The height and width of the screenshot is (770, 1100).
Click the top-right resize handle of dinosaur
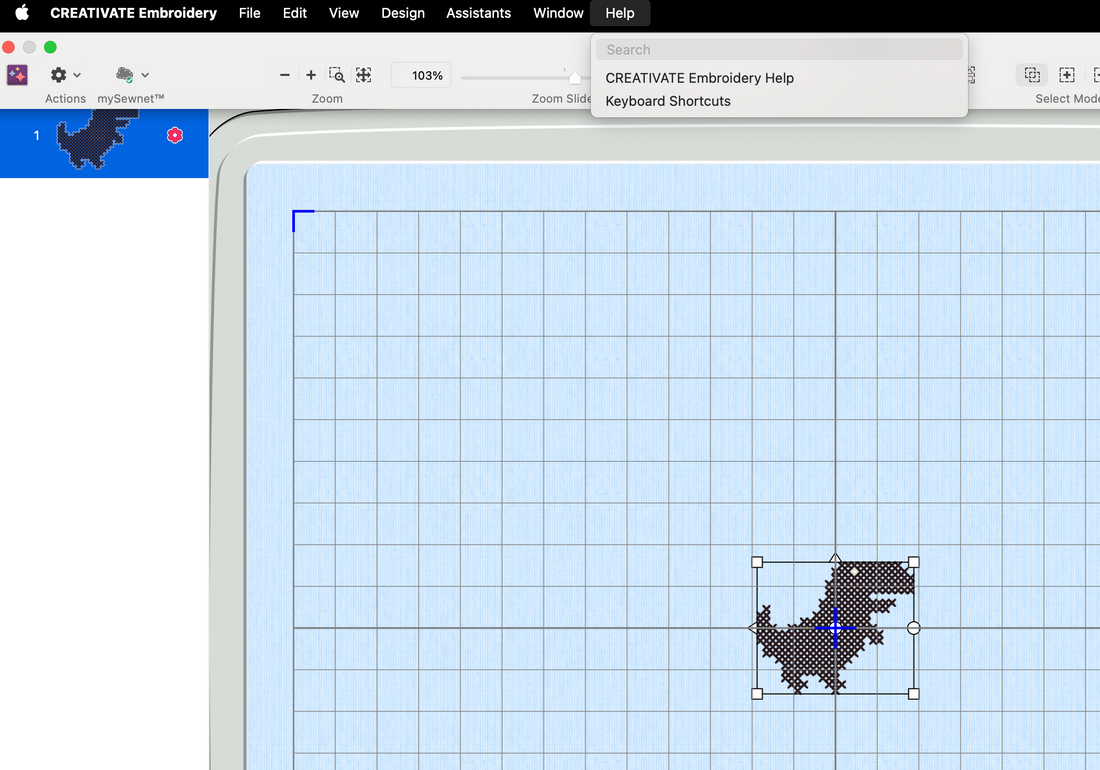(x=913, y=562)
